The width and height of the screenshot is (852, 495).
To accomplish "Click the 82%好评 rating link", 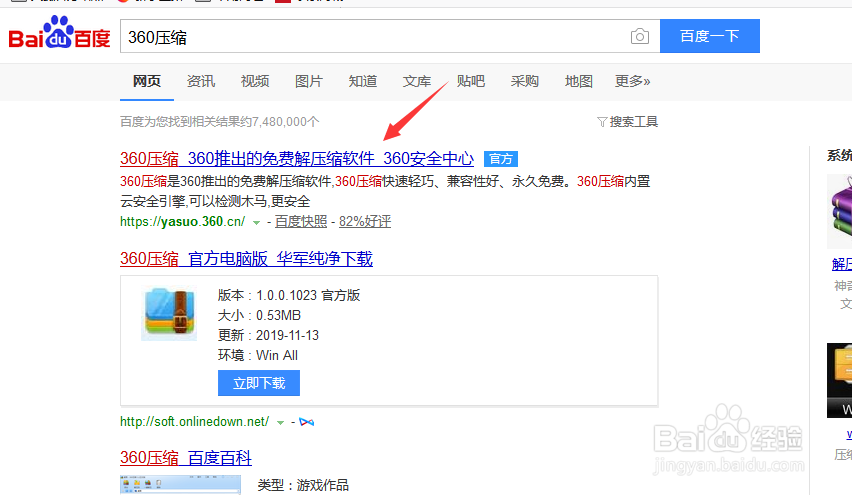I will [365, 222].
